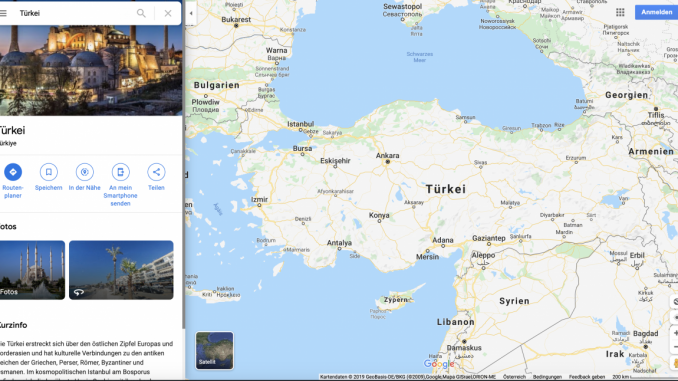Screen dimensions: 678x381
Task: Click the Warna city label
Action: (277, 51)
